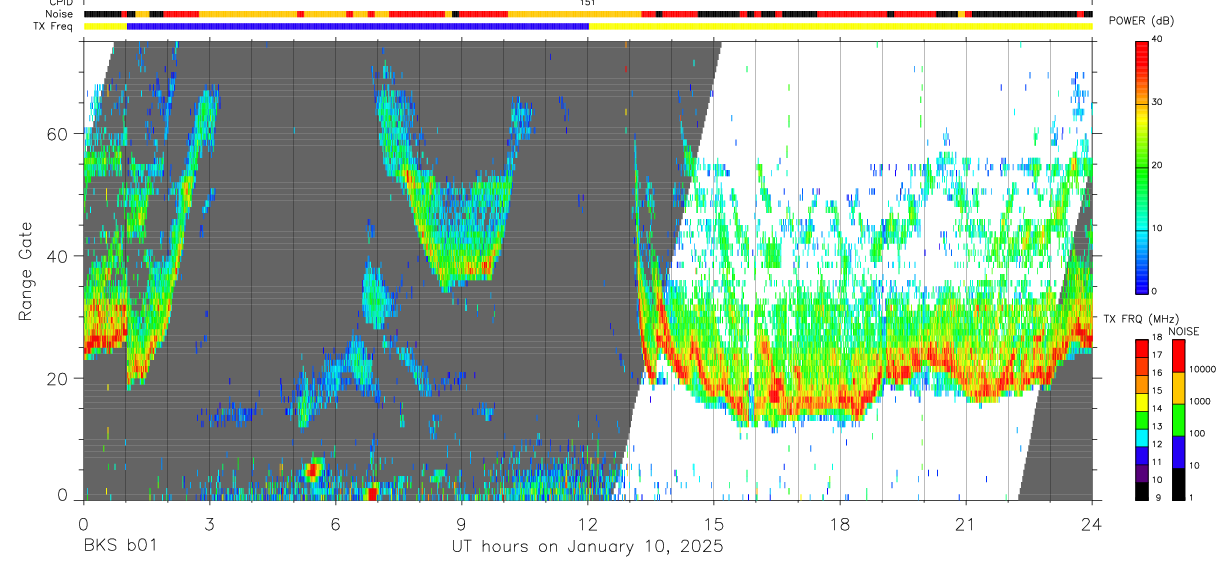Click the POWER (dB) colorbar title
This screenshot has width=1228, height=567.
pyautogui.click(x=1141, y=22)
